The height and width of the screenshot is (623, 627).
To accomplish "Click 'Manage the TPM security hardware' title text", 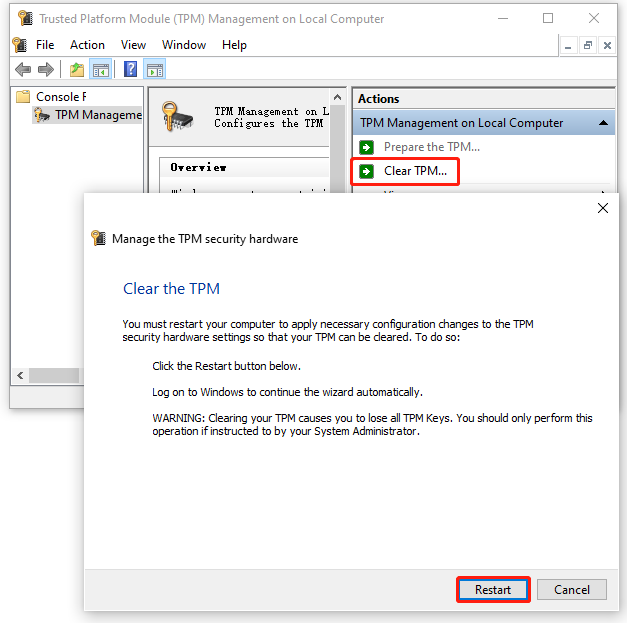I will (205, 239).
